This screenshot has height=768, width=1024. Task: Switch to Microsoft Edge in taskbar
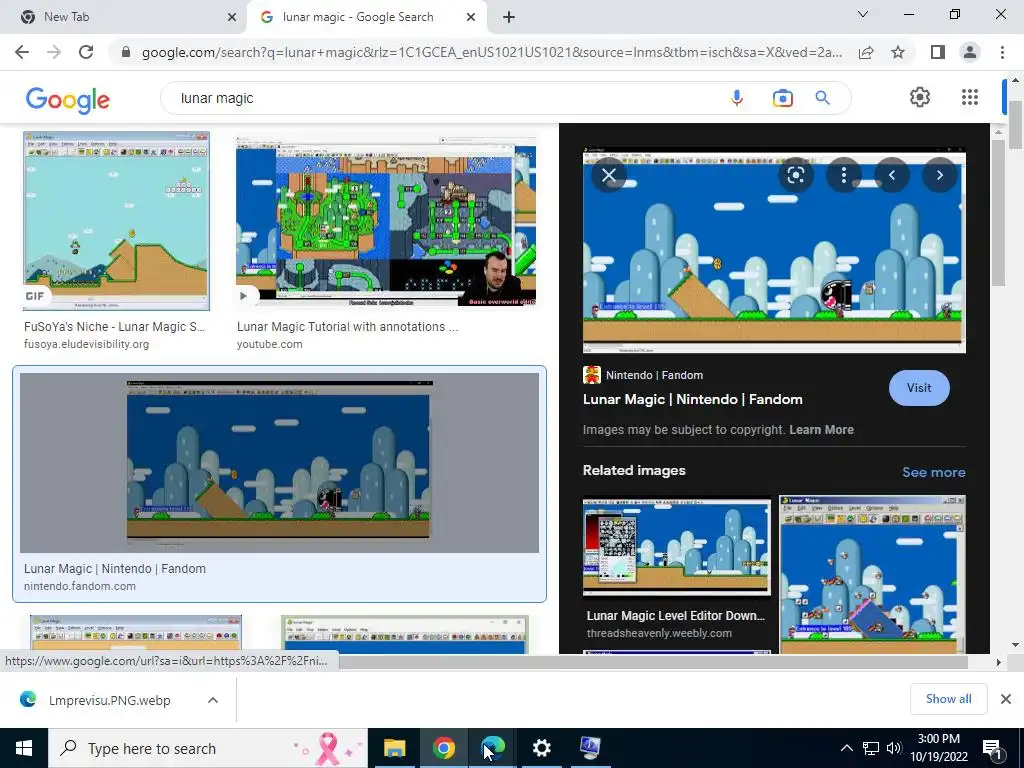point(492,748)
